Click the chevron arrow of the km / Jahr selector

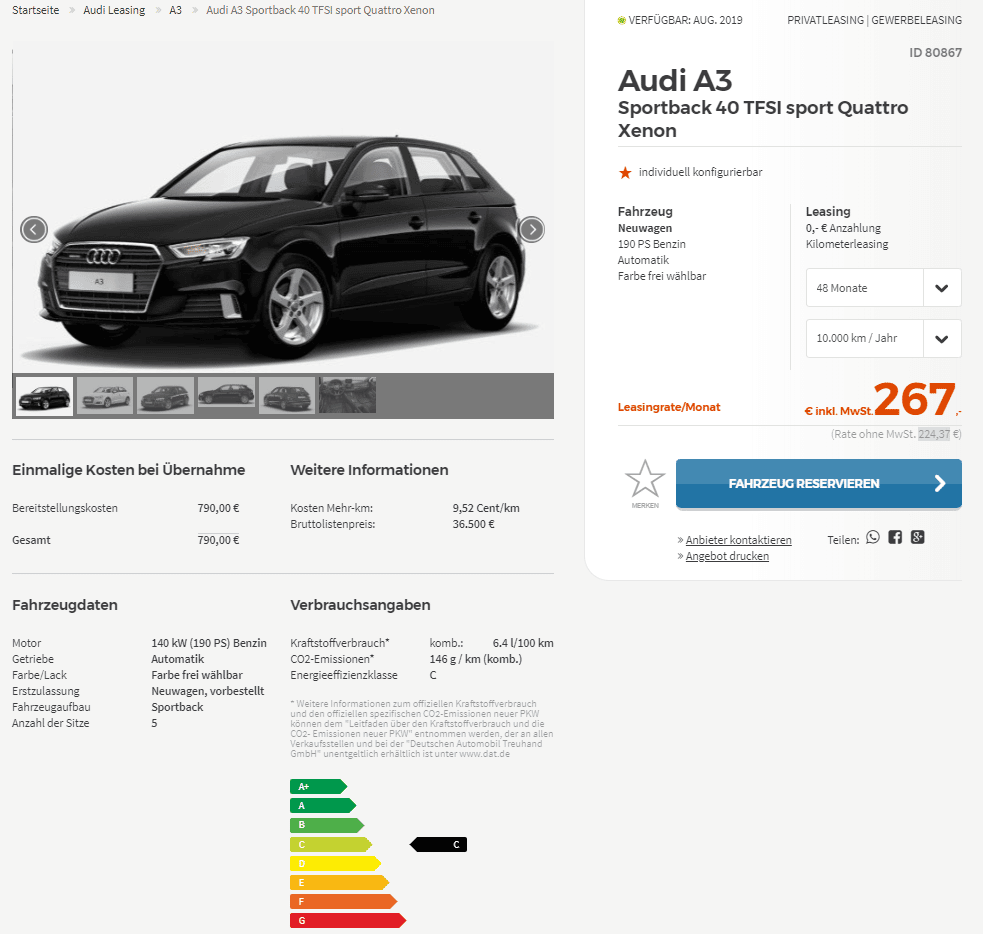coord(942,339)
